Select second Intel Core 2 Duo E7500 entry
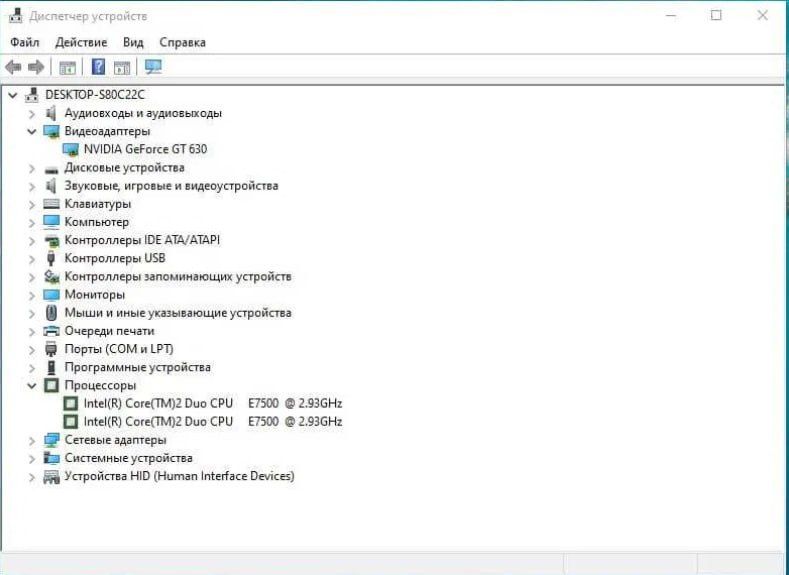 click(213, 422)
